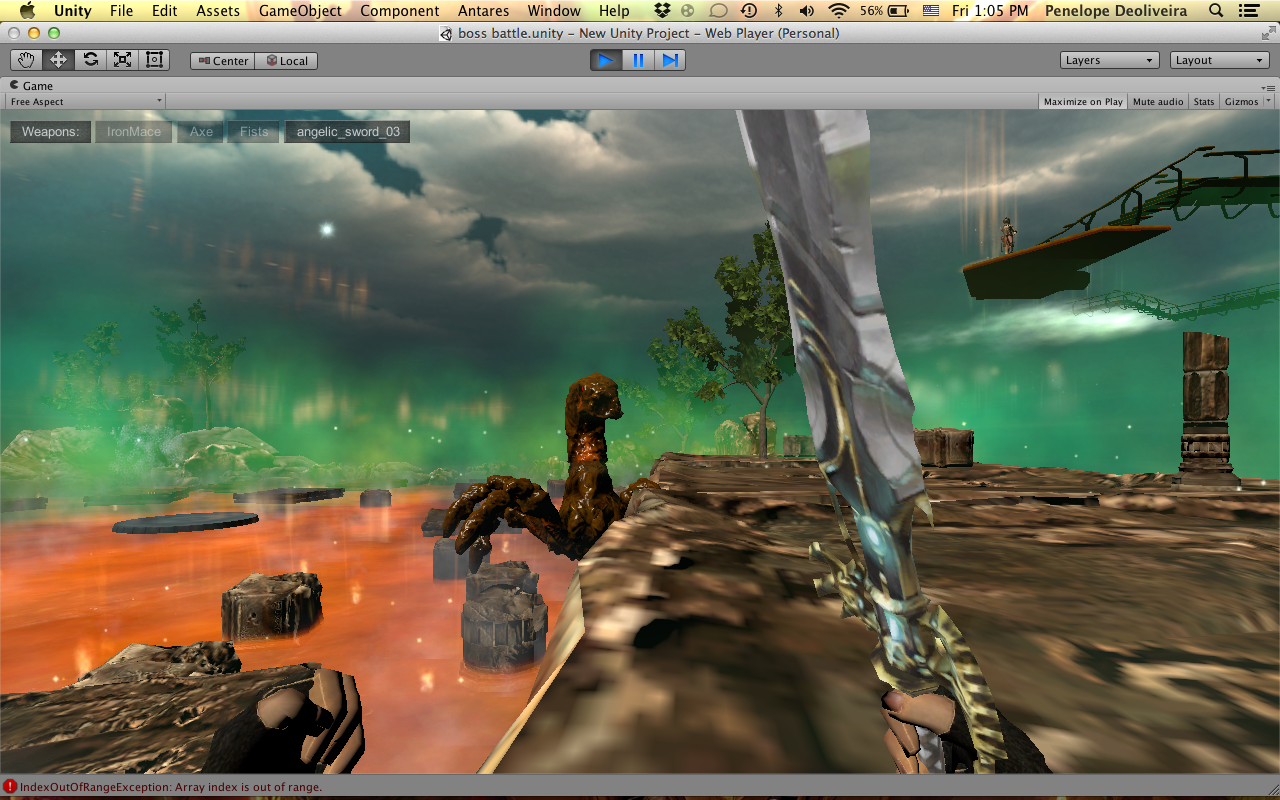1280x800 pixels.
Task: Toggle Maximize on Play
Action: [1083, 102]
